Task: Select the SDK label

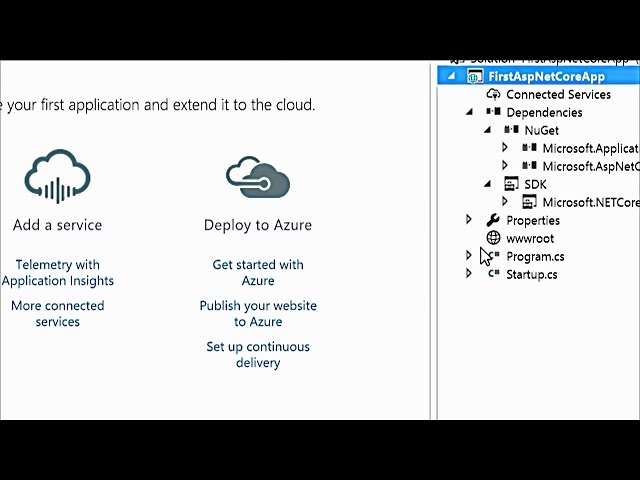Action: click(x=535, y=184)
